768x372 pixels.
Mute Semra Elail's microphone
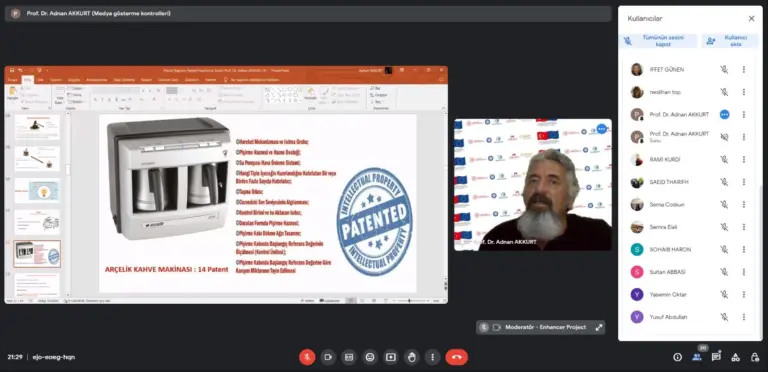[724, 227]
